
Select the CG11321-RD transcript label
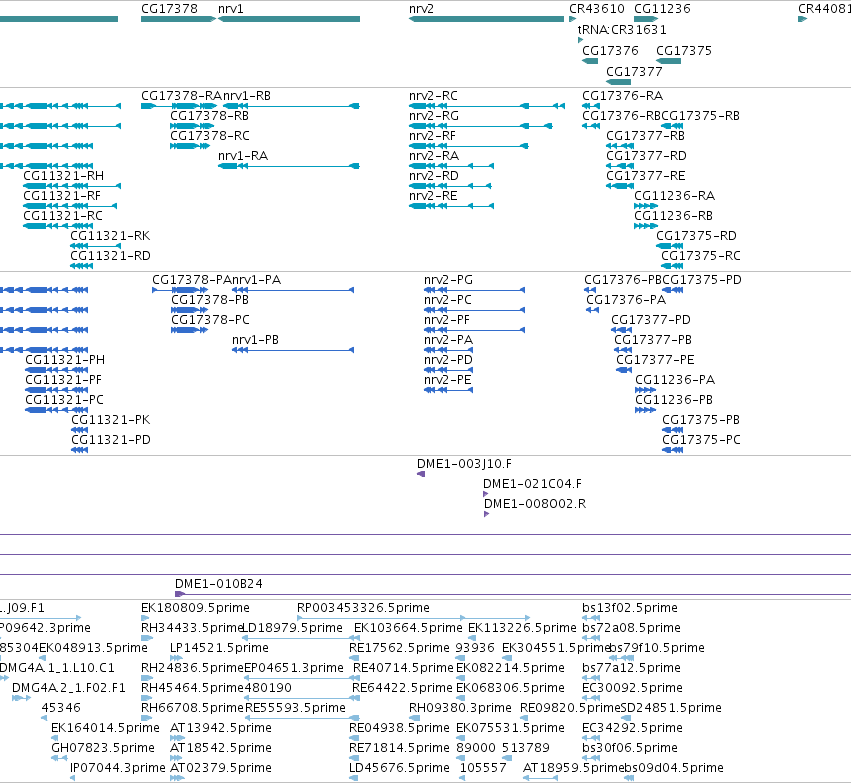tap(110, 256)
